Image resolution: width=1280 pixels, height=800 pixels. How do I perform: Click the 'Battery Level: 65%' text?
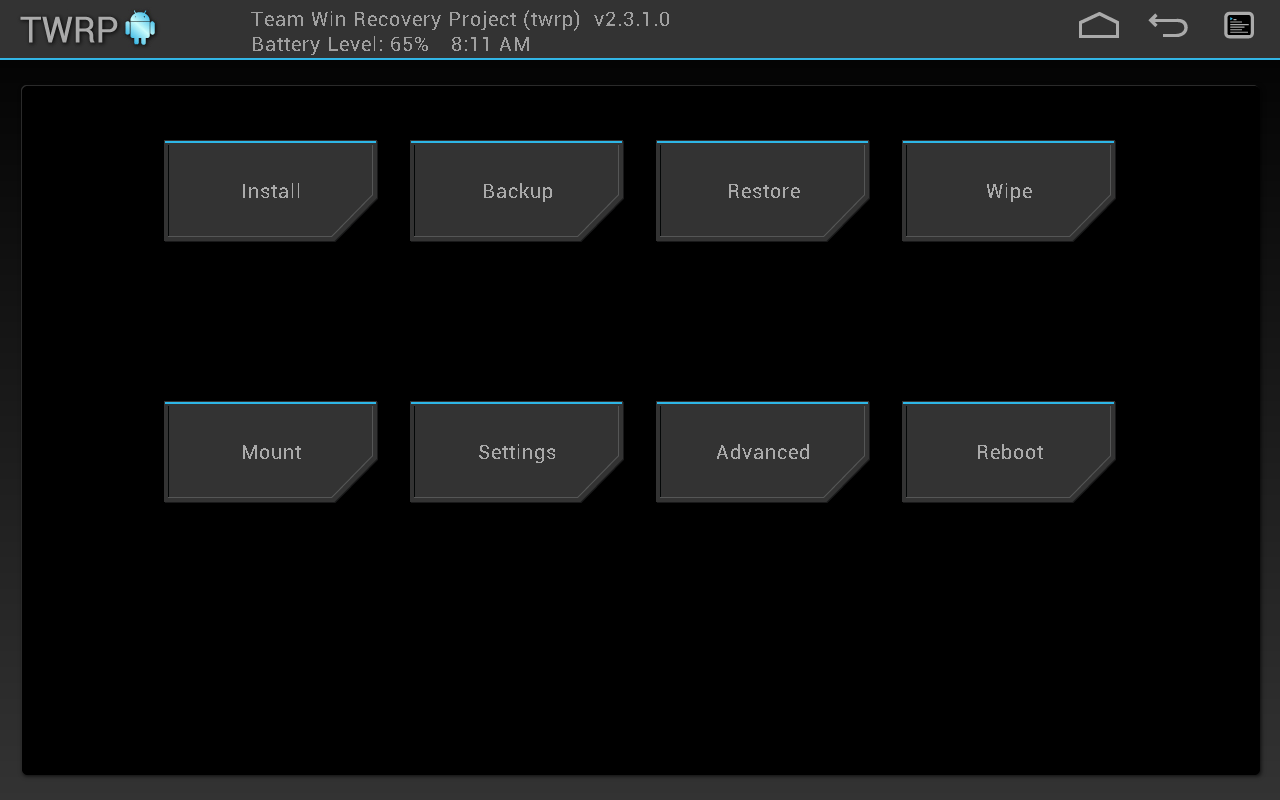[340, 45]
